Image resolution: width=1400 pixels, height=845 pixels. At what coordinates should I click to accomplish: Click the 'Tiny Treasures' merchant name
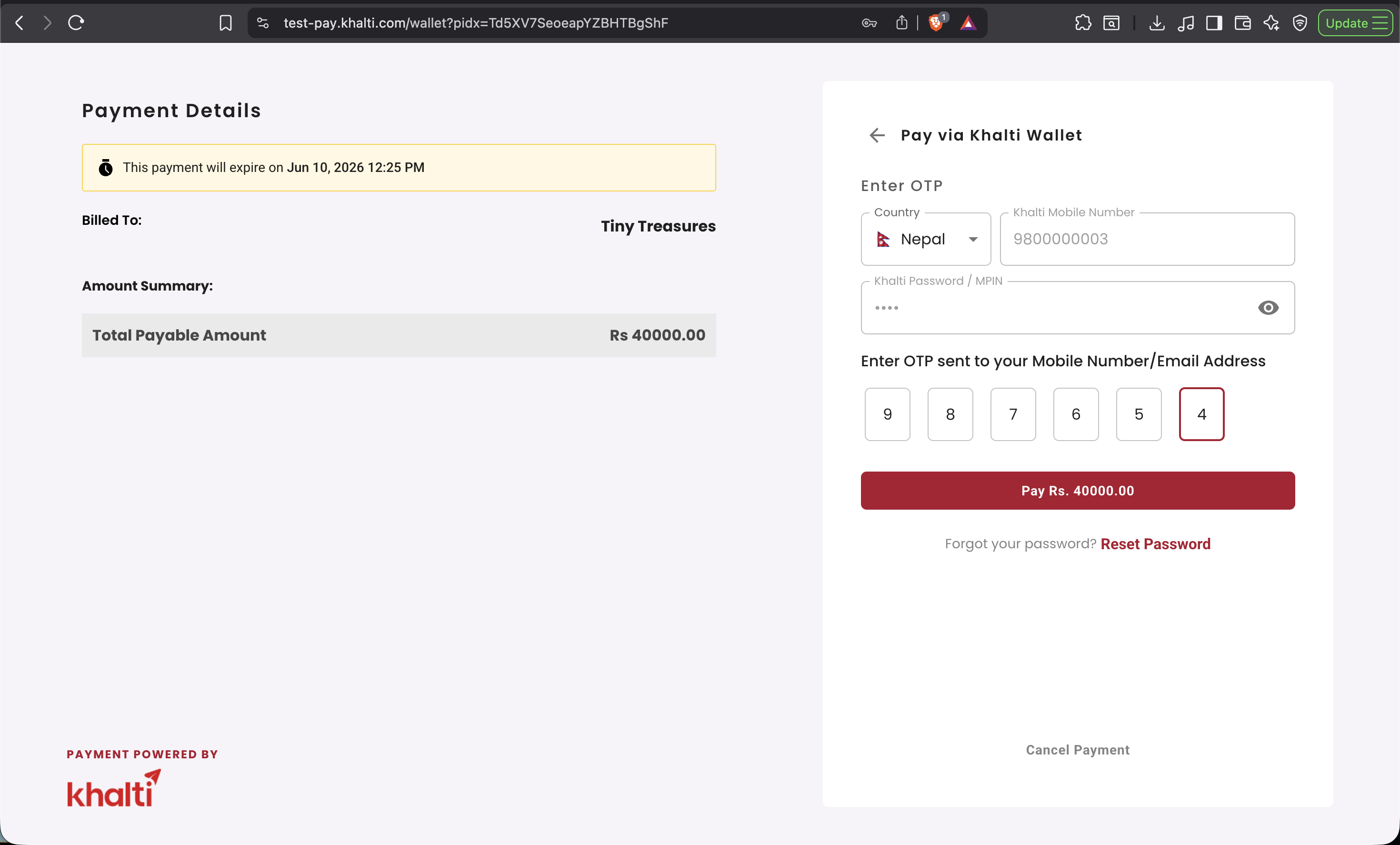(659, 226)
